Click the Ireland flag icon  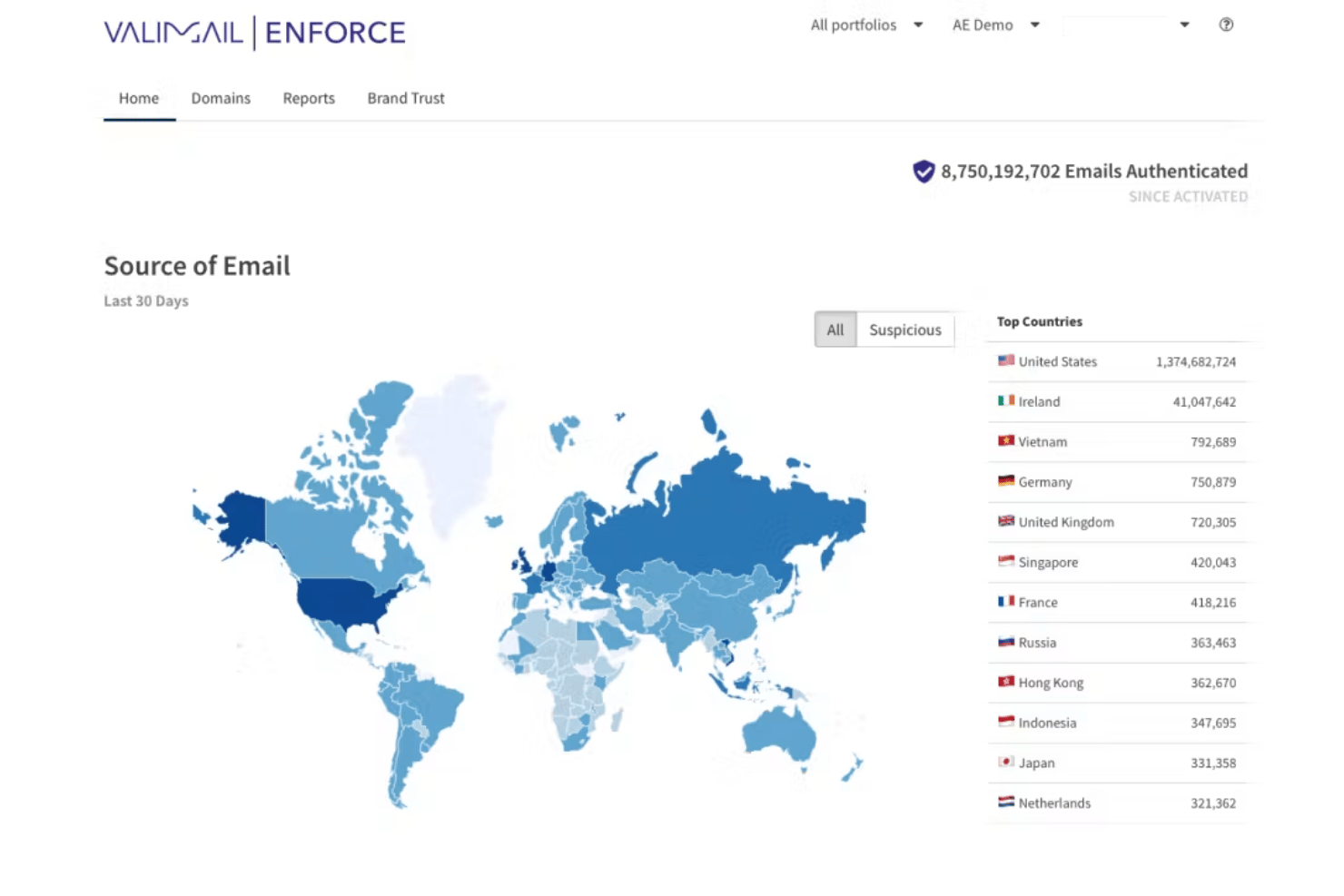(x=1006, y=400)
